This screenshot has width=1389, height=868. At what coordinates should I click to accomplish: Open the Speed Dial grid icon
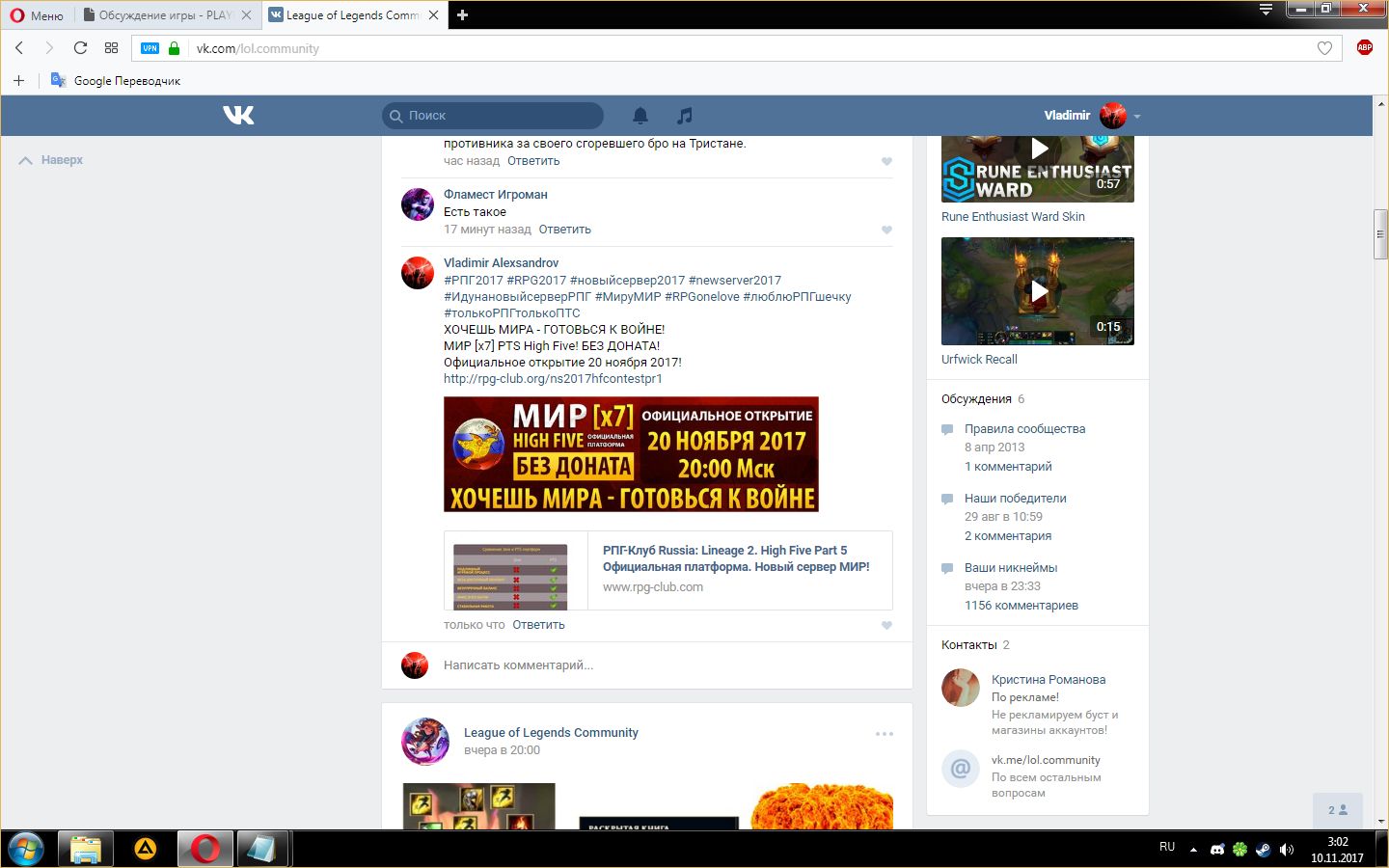(111, 48)
